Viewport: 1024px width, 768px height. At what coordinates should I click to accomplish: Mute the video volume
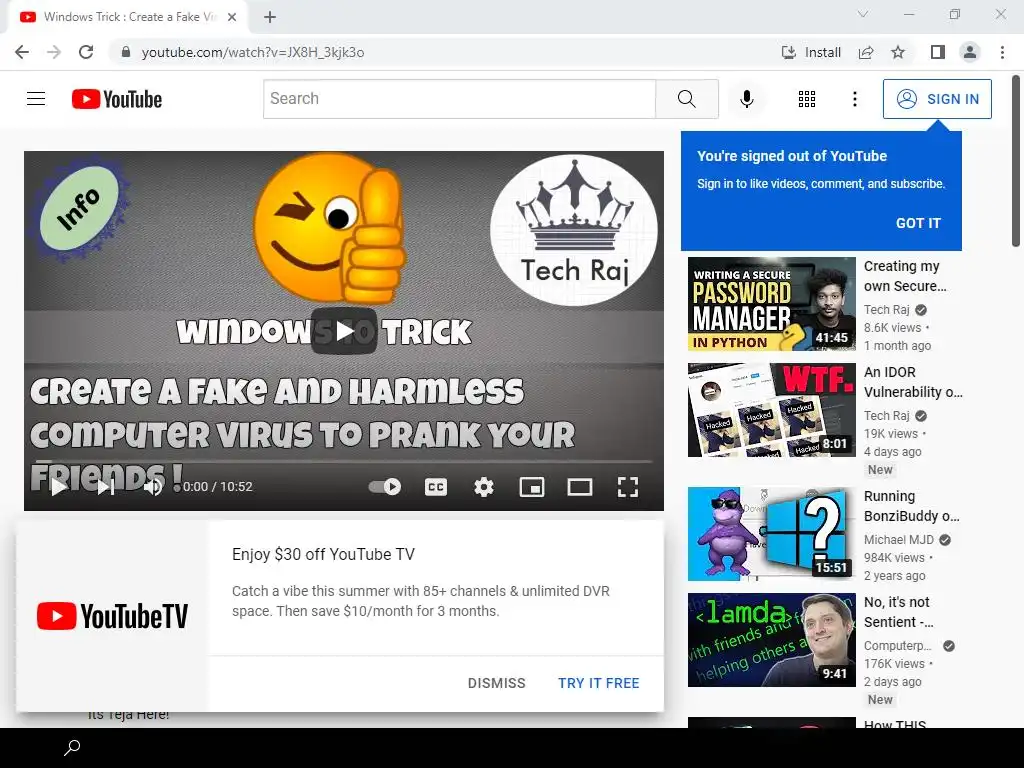153,487
